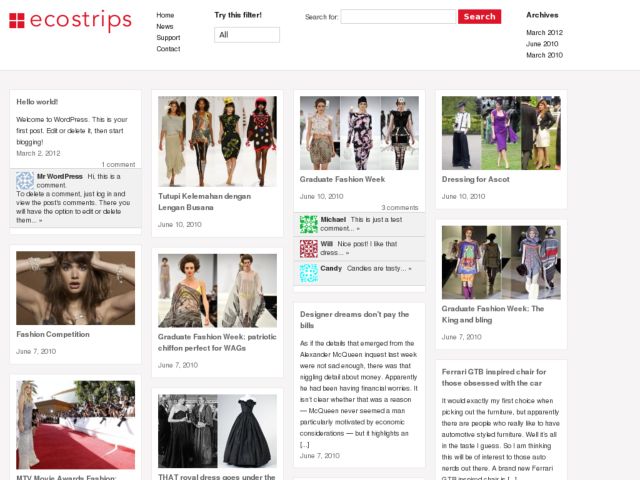Open March 2012 archive

[x=544, y=32]
